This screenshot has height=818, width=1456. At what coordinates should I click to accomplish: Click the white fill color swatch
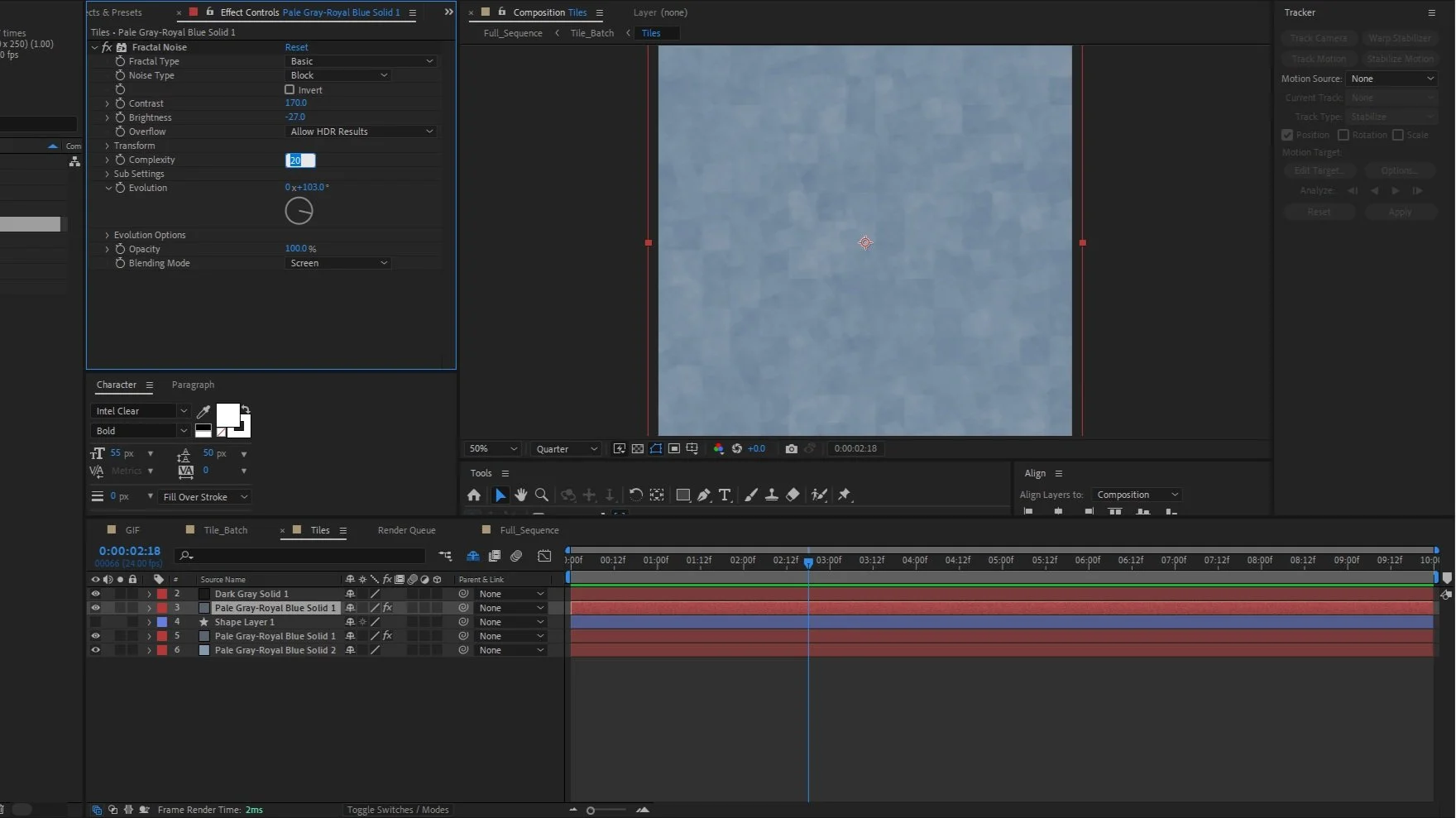tap(227, 414)
